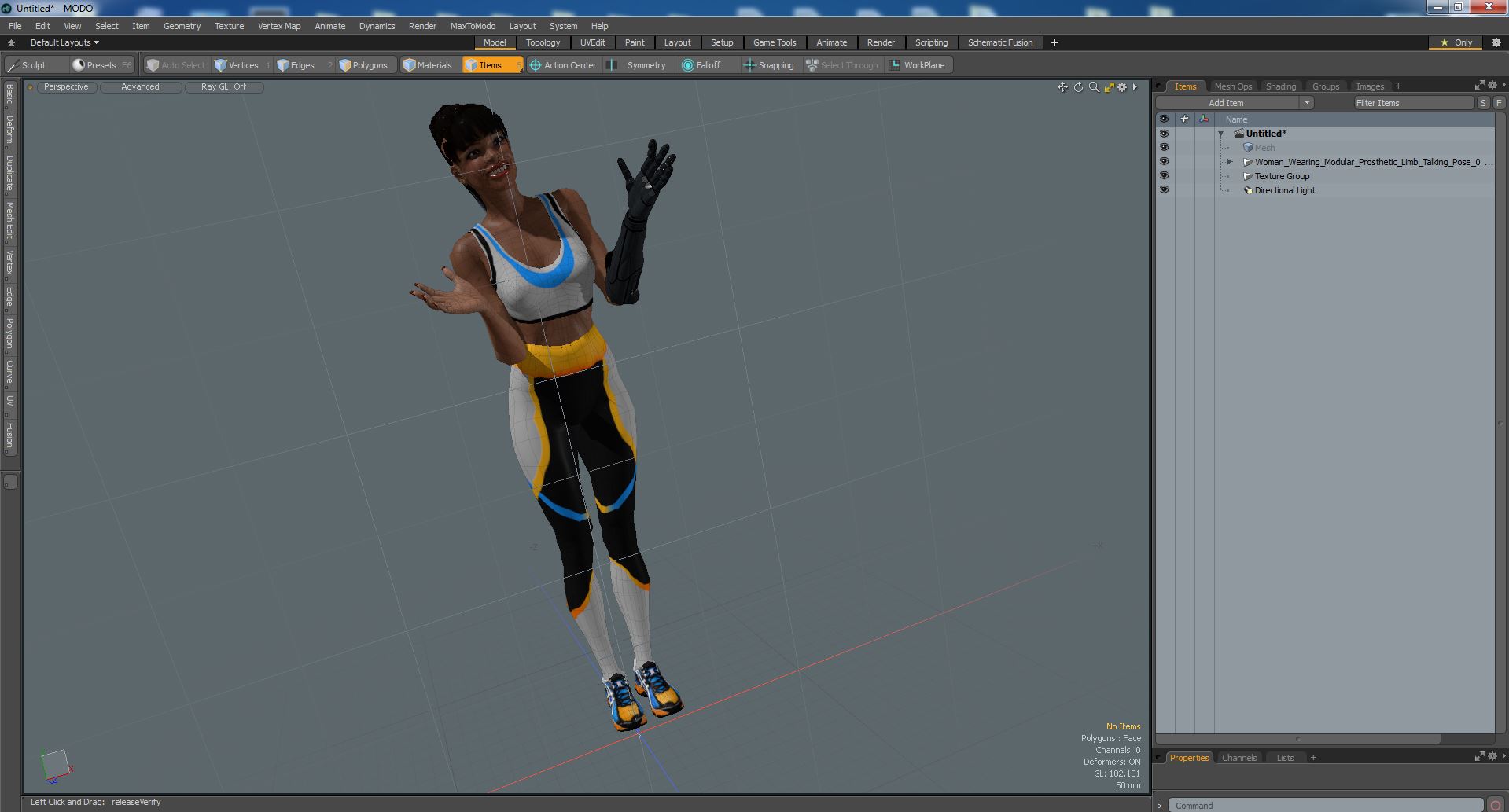Image resolution: width=1509 pixels, height=812 pixels.
Task: Open the Action Center options
Action: click(563, 65)
